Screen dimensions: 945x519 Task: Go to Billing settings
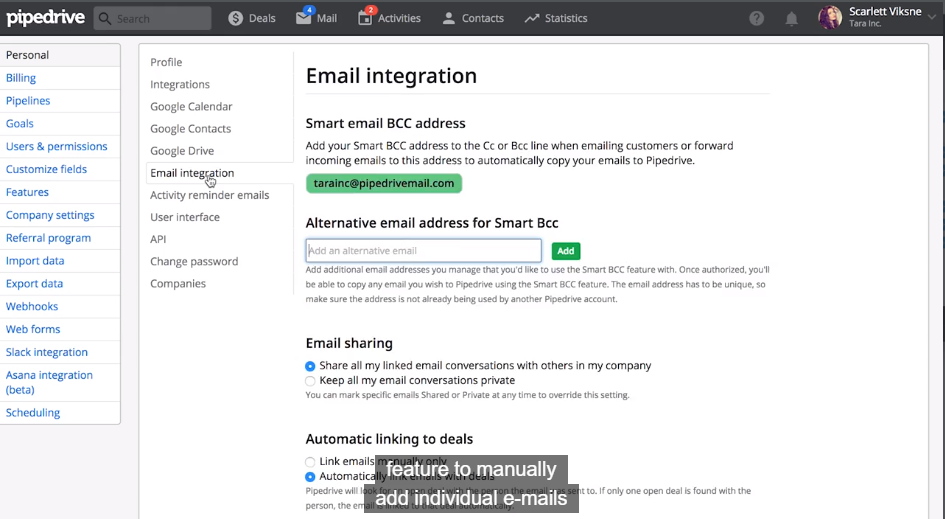[21, 78]
